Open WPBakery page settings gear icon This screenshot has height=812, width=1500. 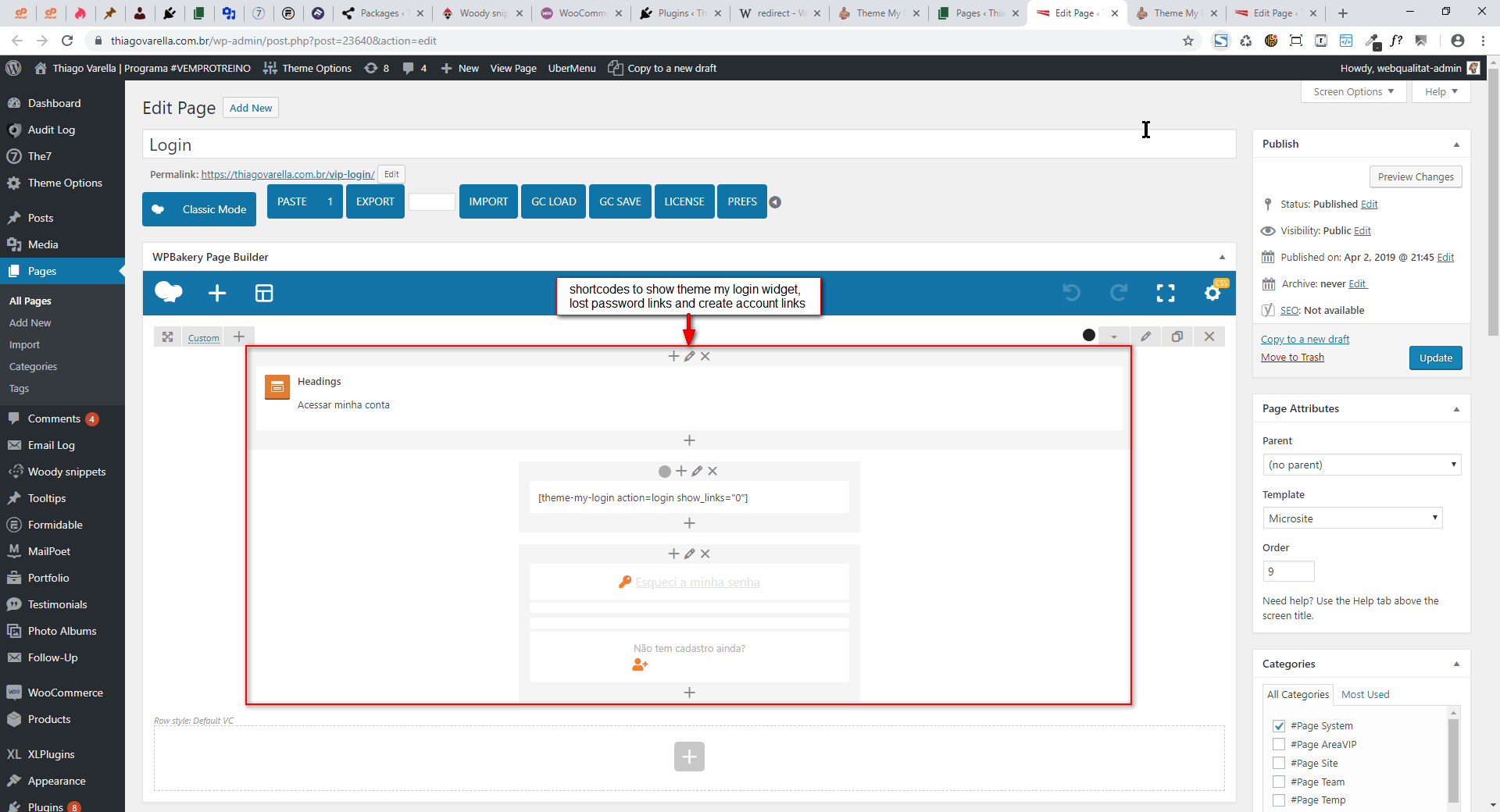coord(1212,293)
